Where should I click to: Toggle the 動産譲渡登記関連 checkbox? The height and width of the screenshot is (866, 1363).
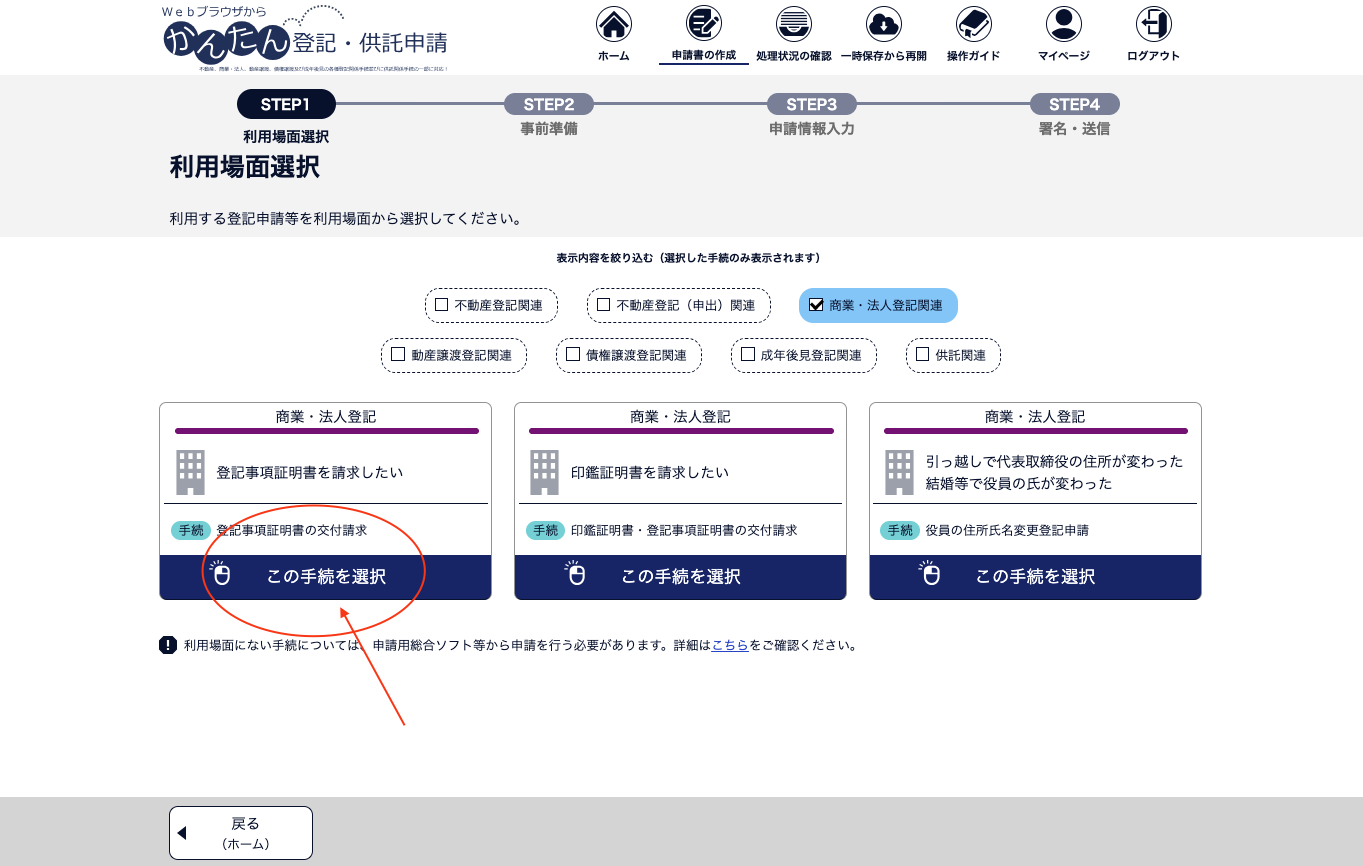click(x=397, y=354)
